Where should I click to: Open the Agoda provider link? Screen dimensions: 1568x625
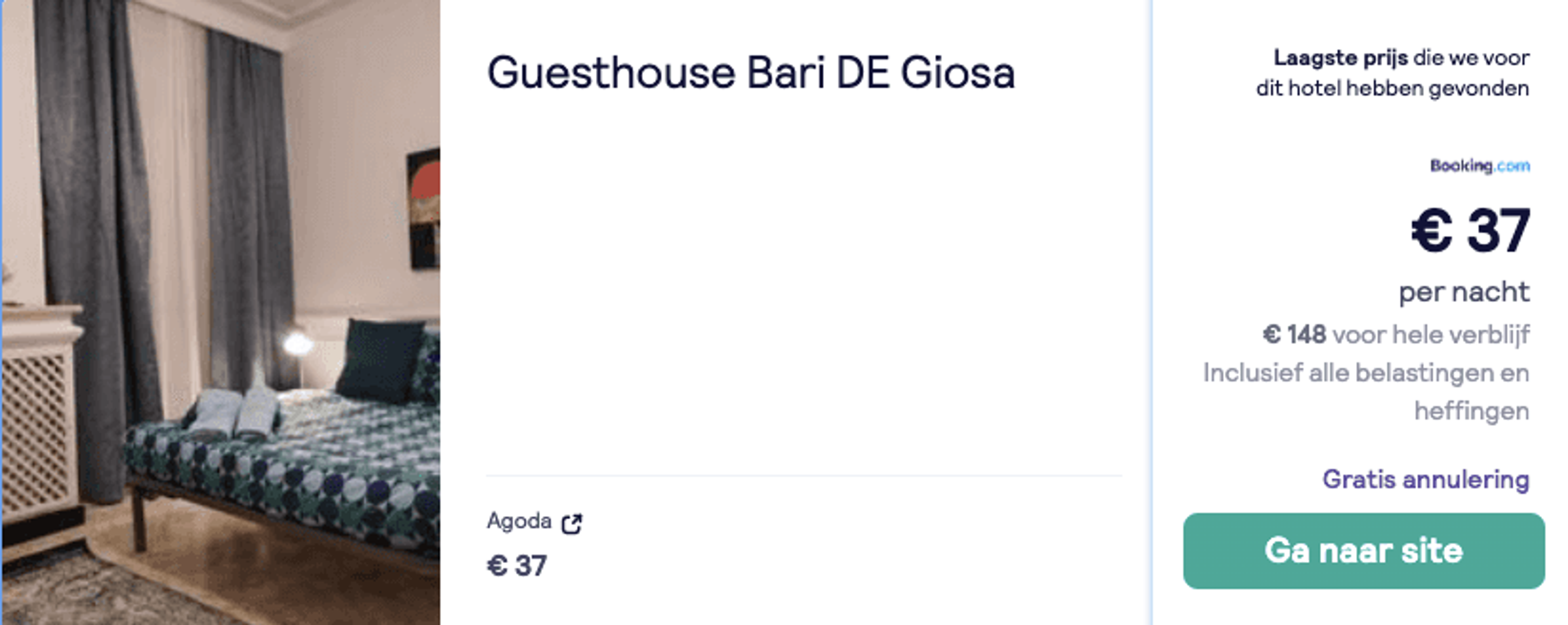pyautogui.click(x=519, y=521)
